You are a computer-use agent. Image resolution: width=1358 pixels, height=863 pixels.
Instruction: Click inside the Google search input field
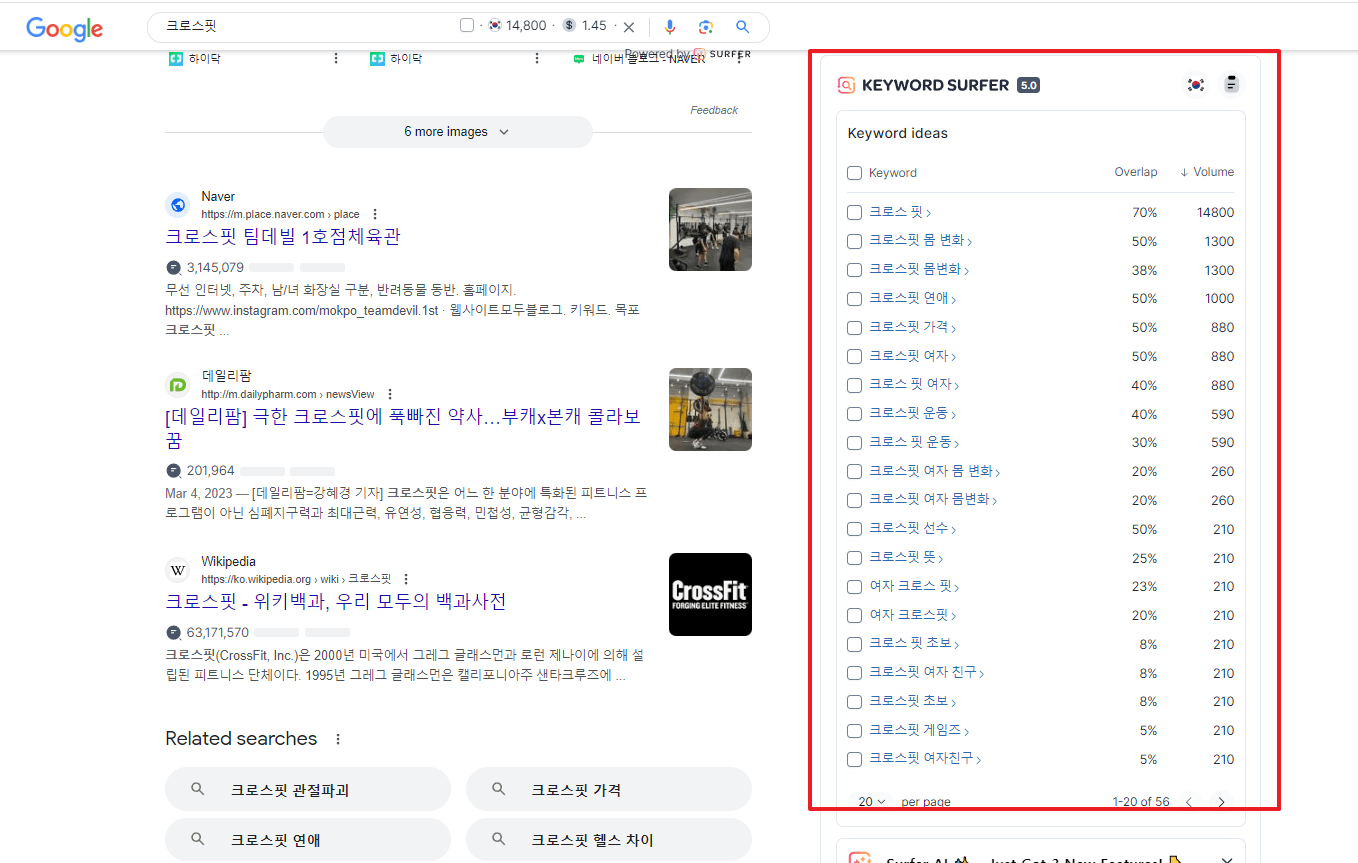click(x=300, y=27)
